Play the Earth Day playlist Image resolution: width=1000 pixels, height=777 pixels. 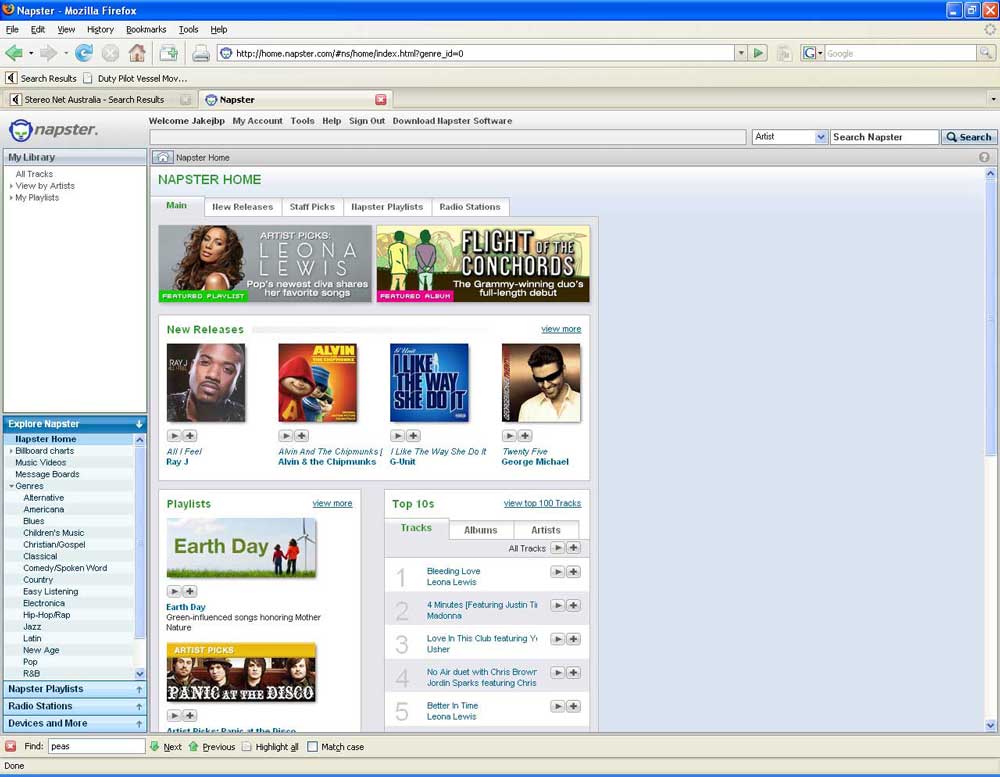pos(173,591)
